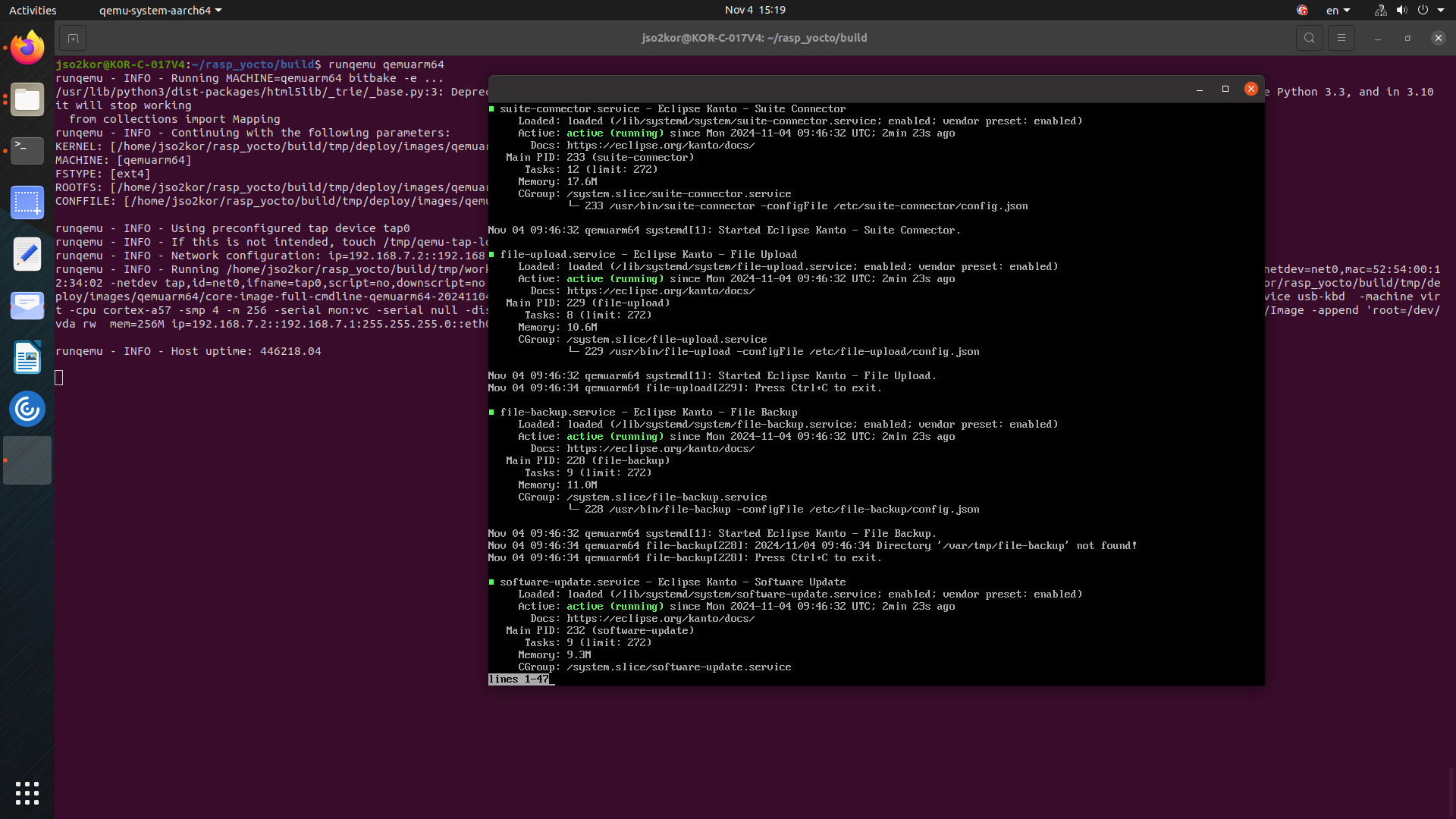This screenshot has width=1456, height=819.
Task: Click the power icon in top bar
Action: (x=1423, y=11)
